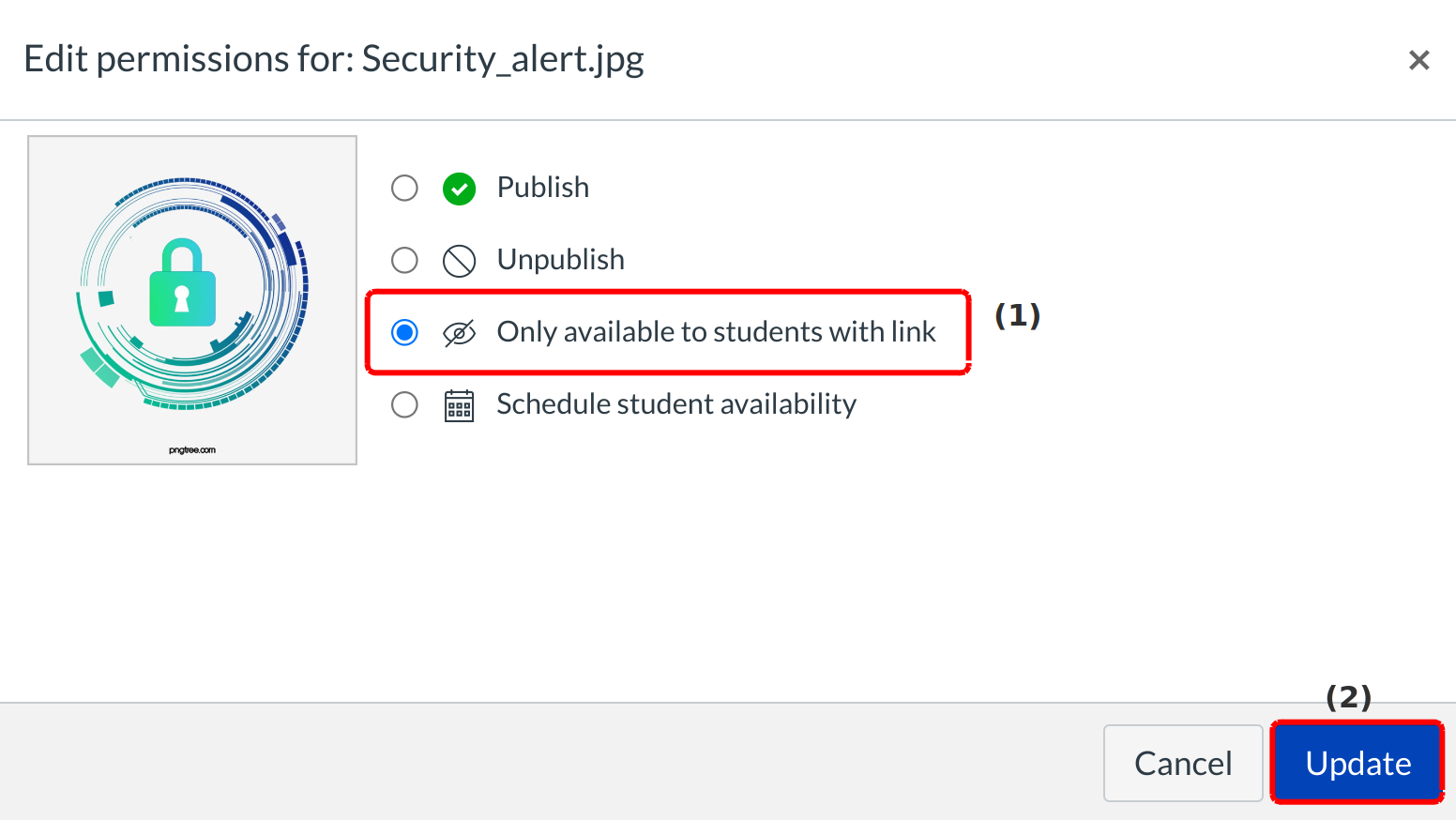Select the Publish radio button
1456x820 pixels.
pos(404,188)
